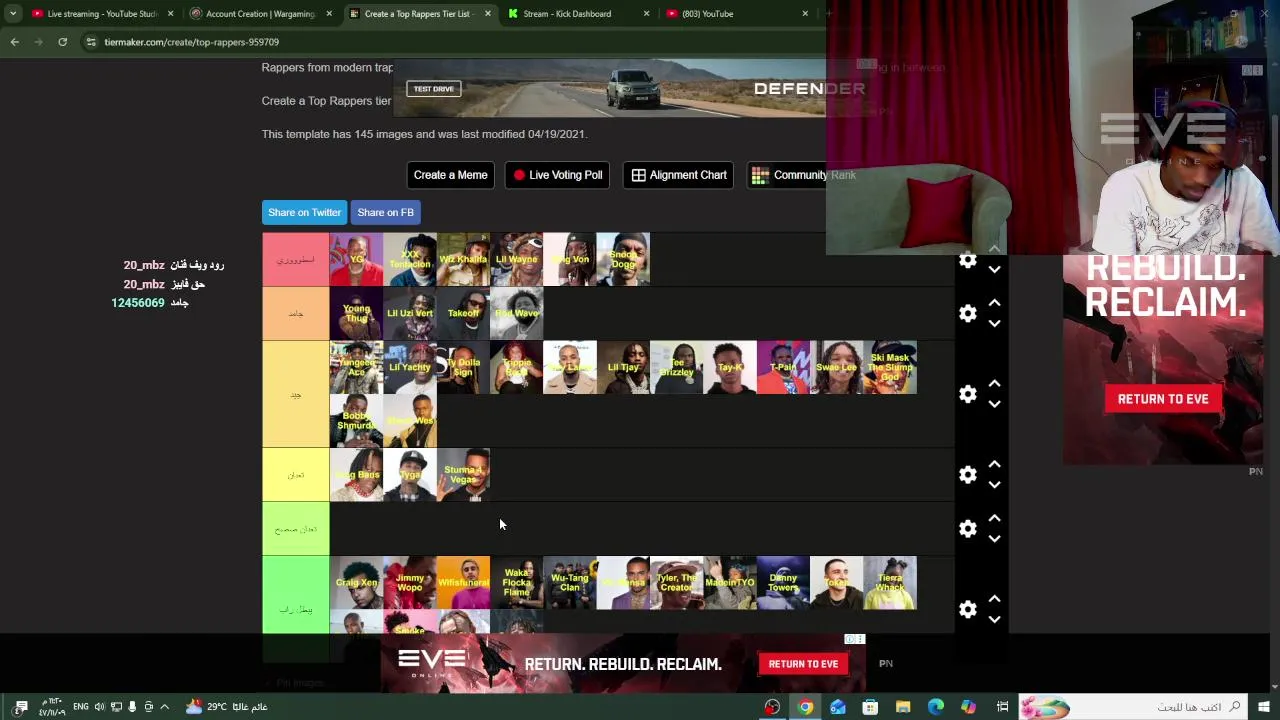1280x720 pixels.
Task: Reload the tiermaker page
Action: tap(62, 42)
